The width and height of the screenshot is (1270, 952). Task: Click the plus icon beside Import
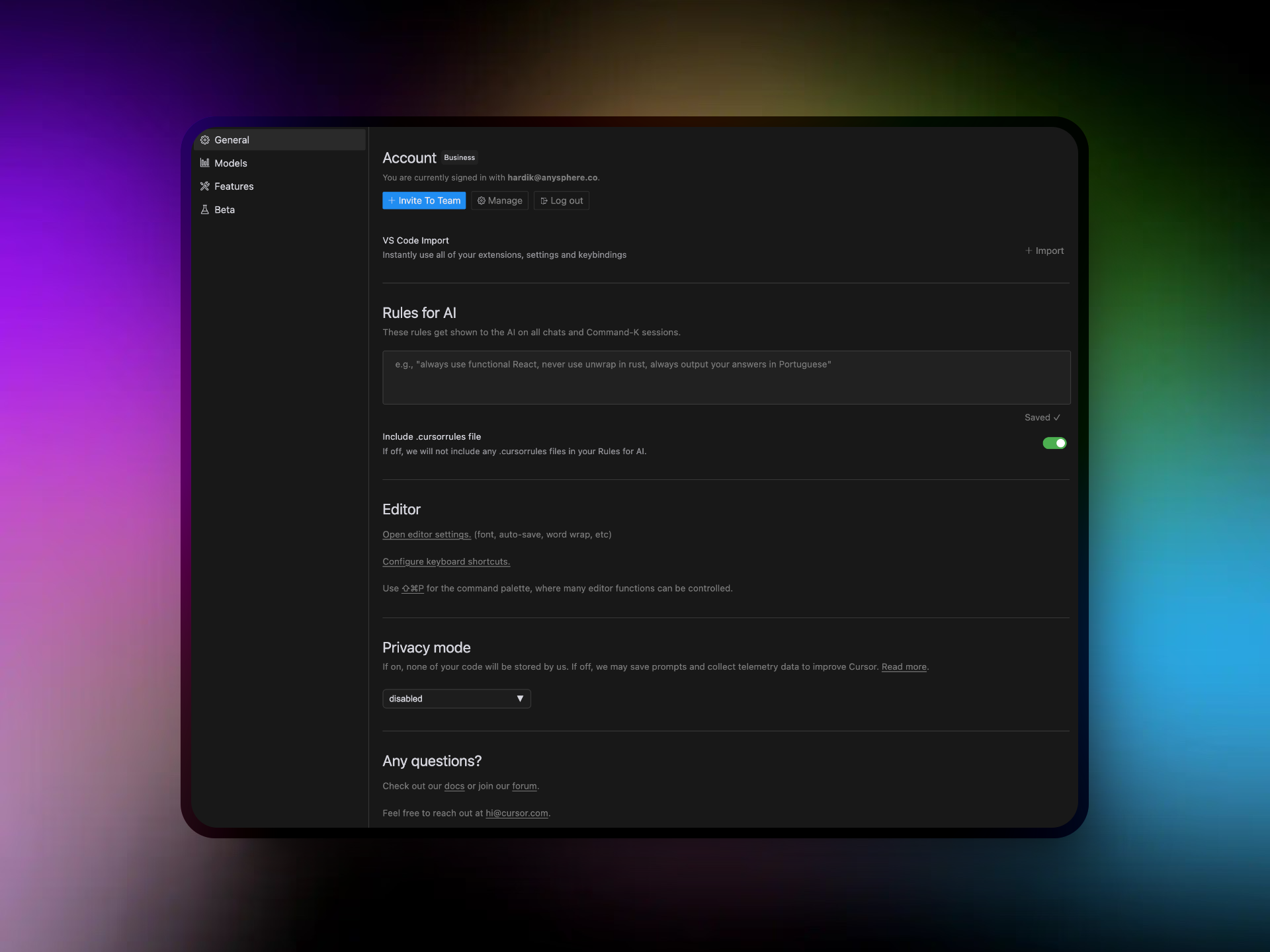[1029, 251]
